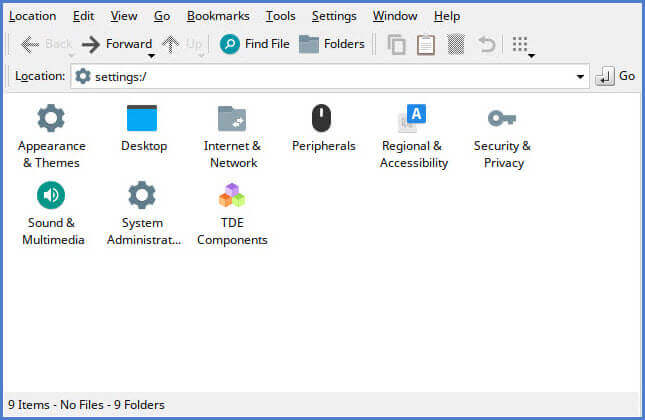Click the Paste clipboard icon

426,44
